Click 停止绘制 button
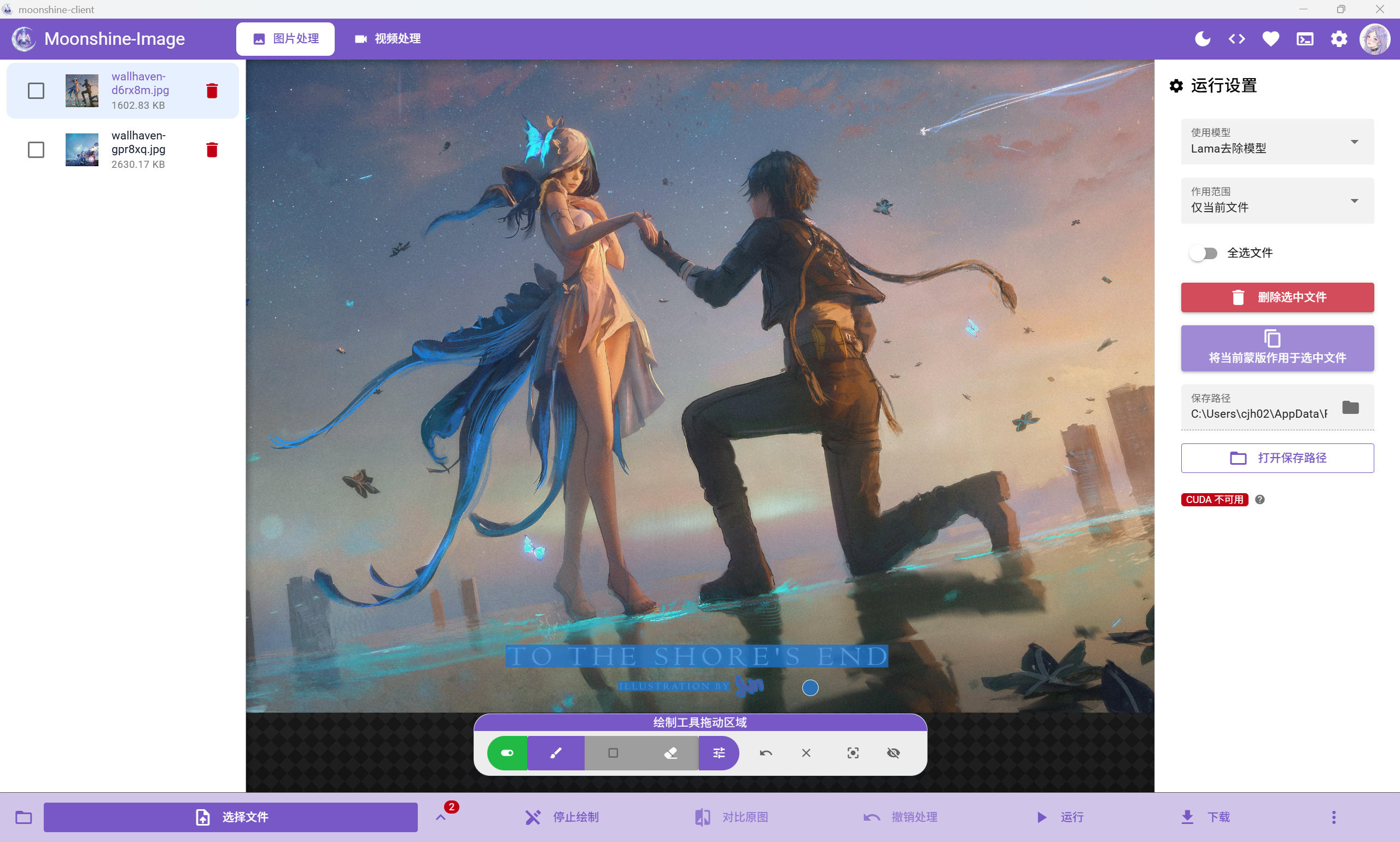 click(562, 817)
